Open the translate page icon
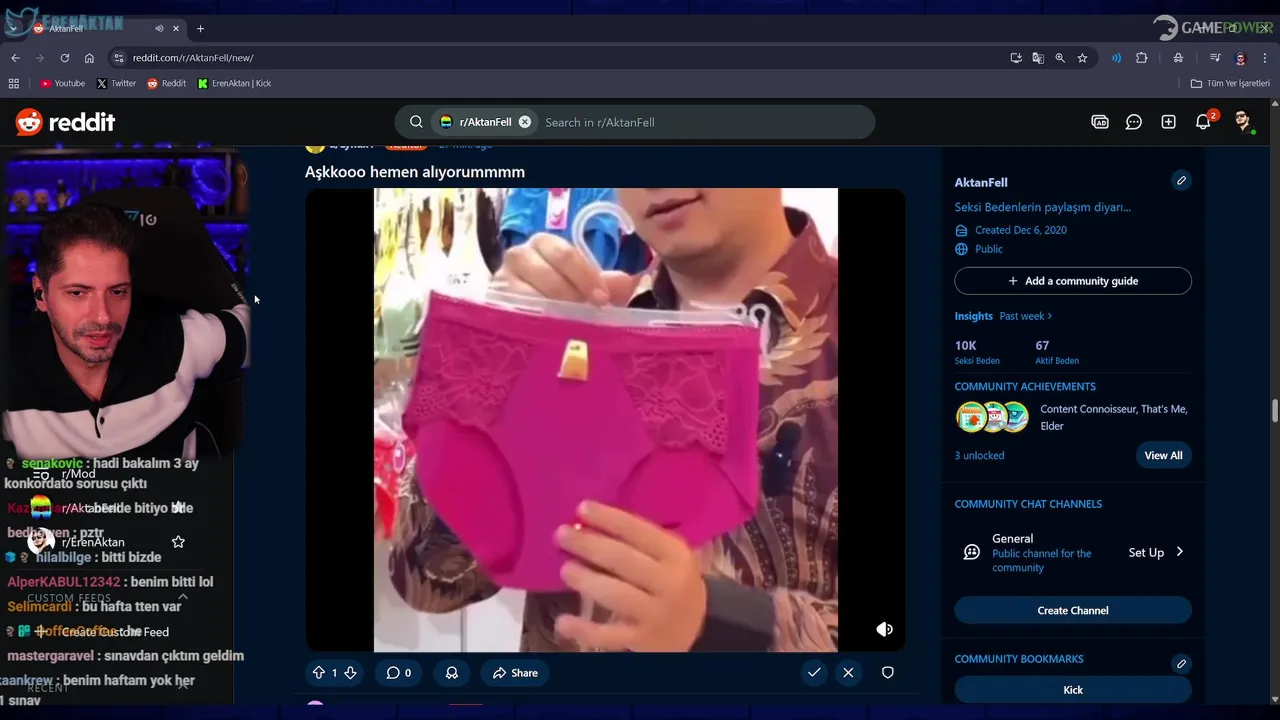1280x720 pixels. coord(1038,58)
